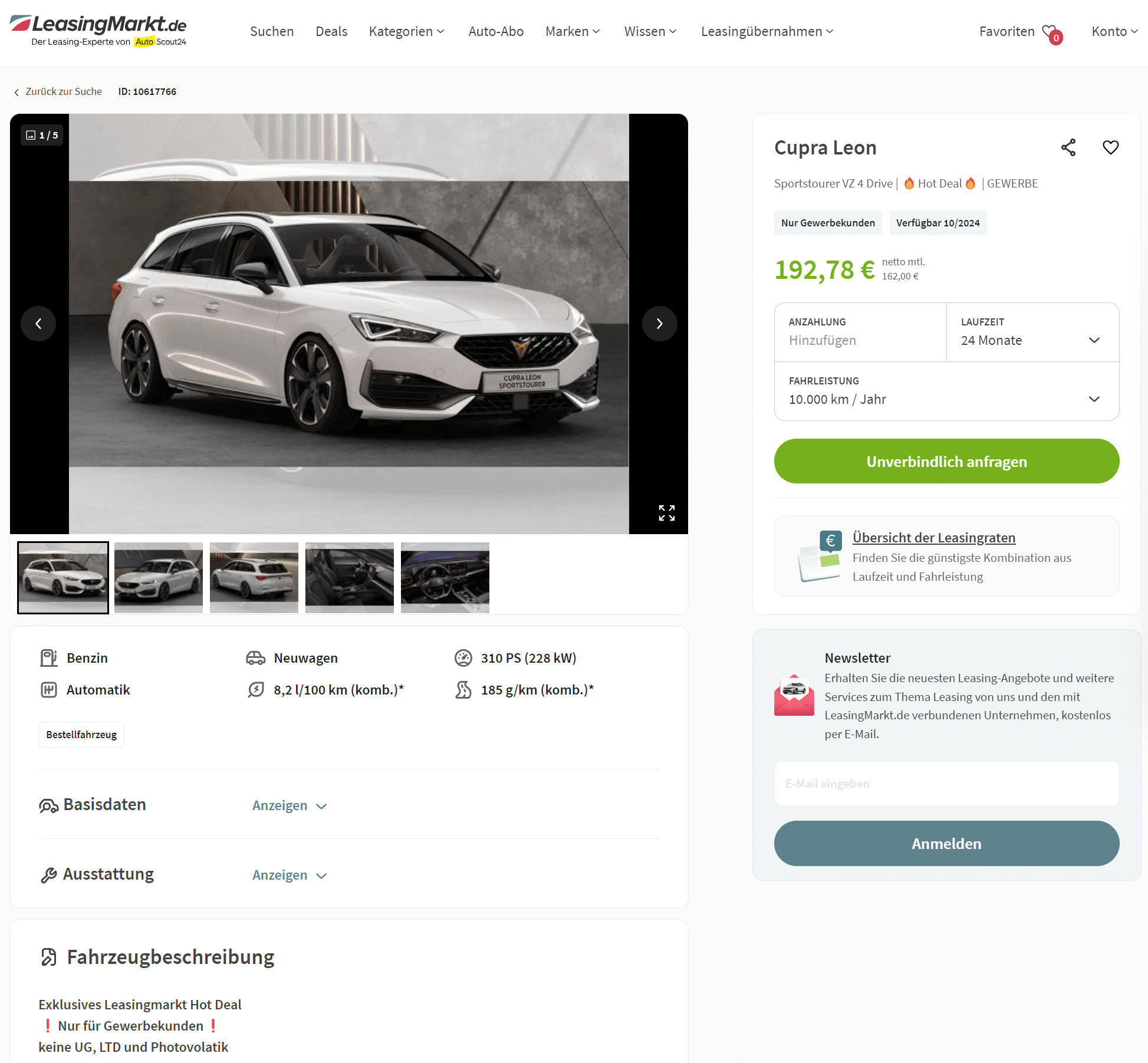Click Zurück zur Suche link
This screenshot has width=1148, height=1063.
(x=64, y=91)
